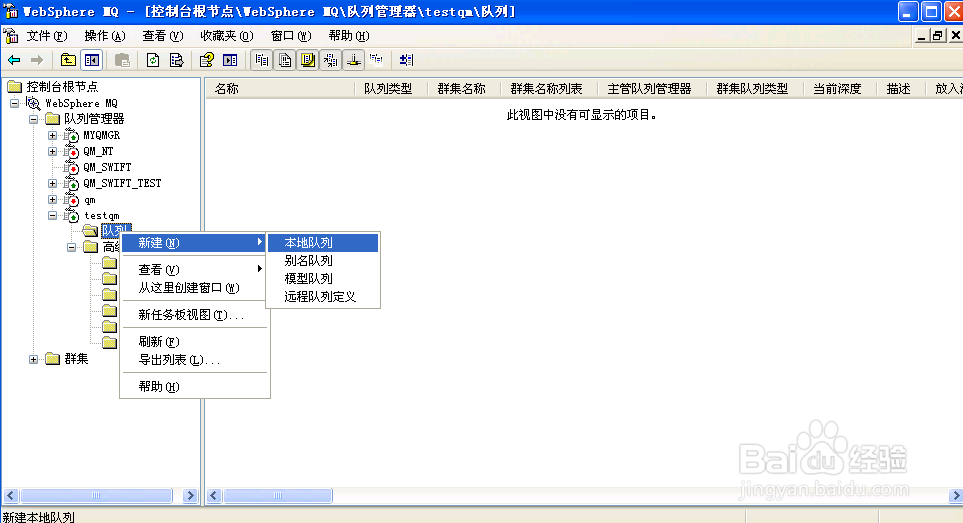
Task: Click the WebSphere MQ node icon in tree
Action: [x=33, y=103]
